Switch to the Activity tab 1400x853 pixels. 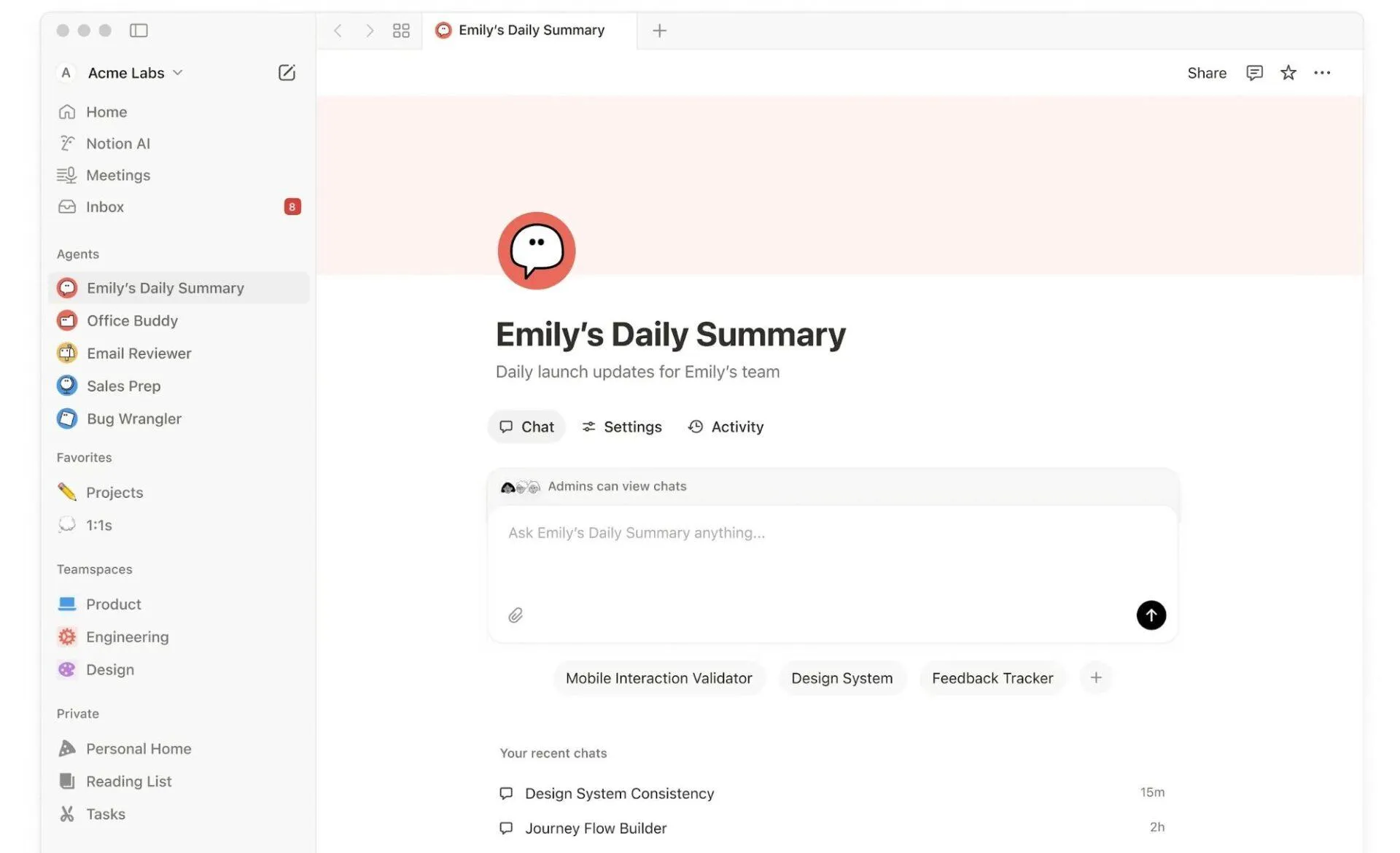(x=726, y=426)
